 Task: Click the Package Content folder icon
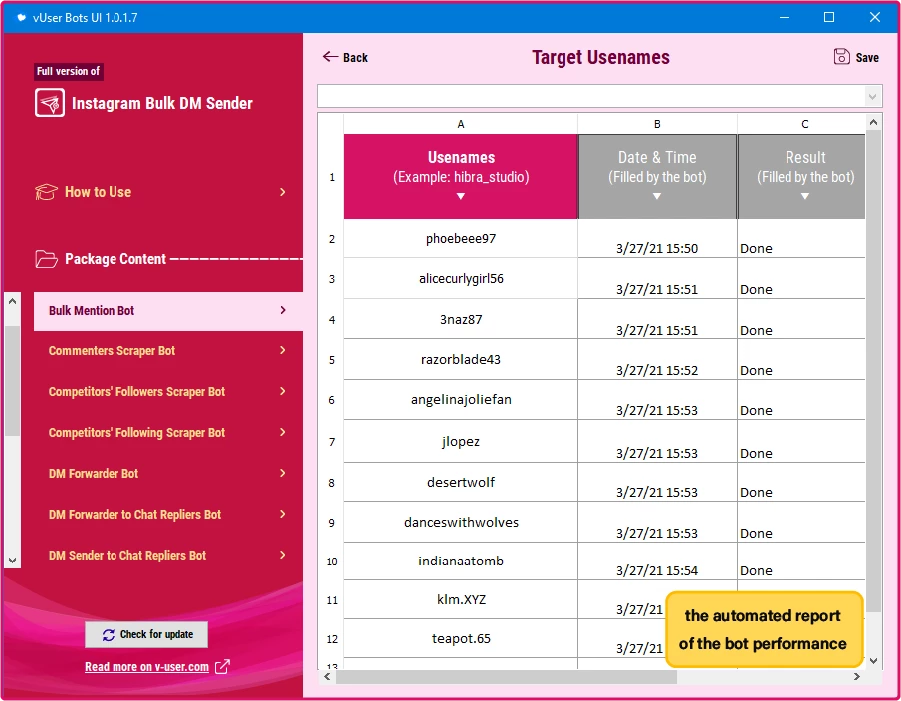[x=46, y=259]
